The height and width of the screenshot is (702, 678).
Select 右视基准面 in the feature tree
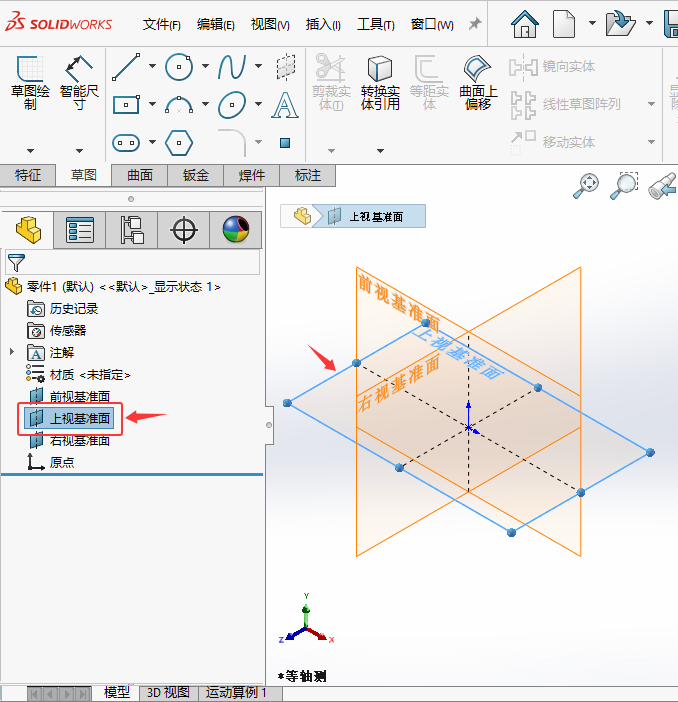[x=70, y=441]
